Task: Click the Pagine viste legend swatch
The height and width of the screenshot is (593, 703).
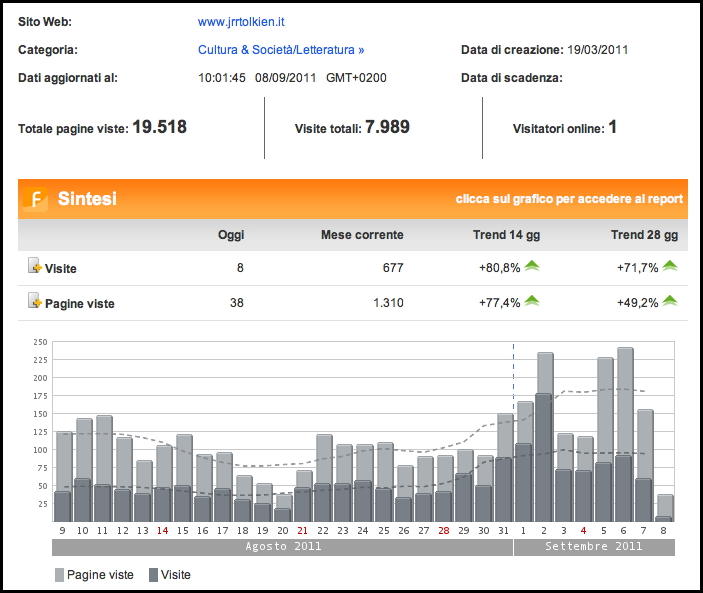Action: click(59, 575)
